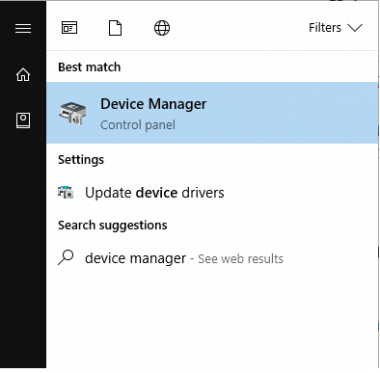
Task: Open the hamburger menu in the sidebar
Action: coord(23,28)
